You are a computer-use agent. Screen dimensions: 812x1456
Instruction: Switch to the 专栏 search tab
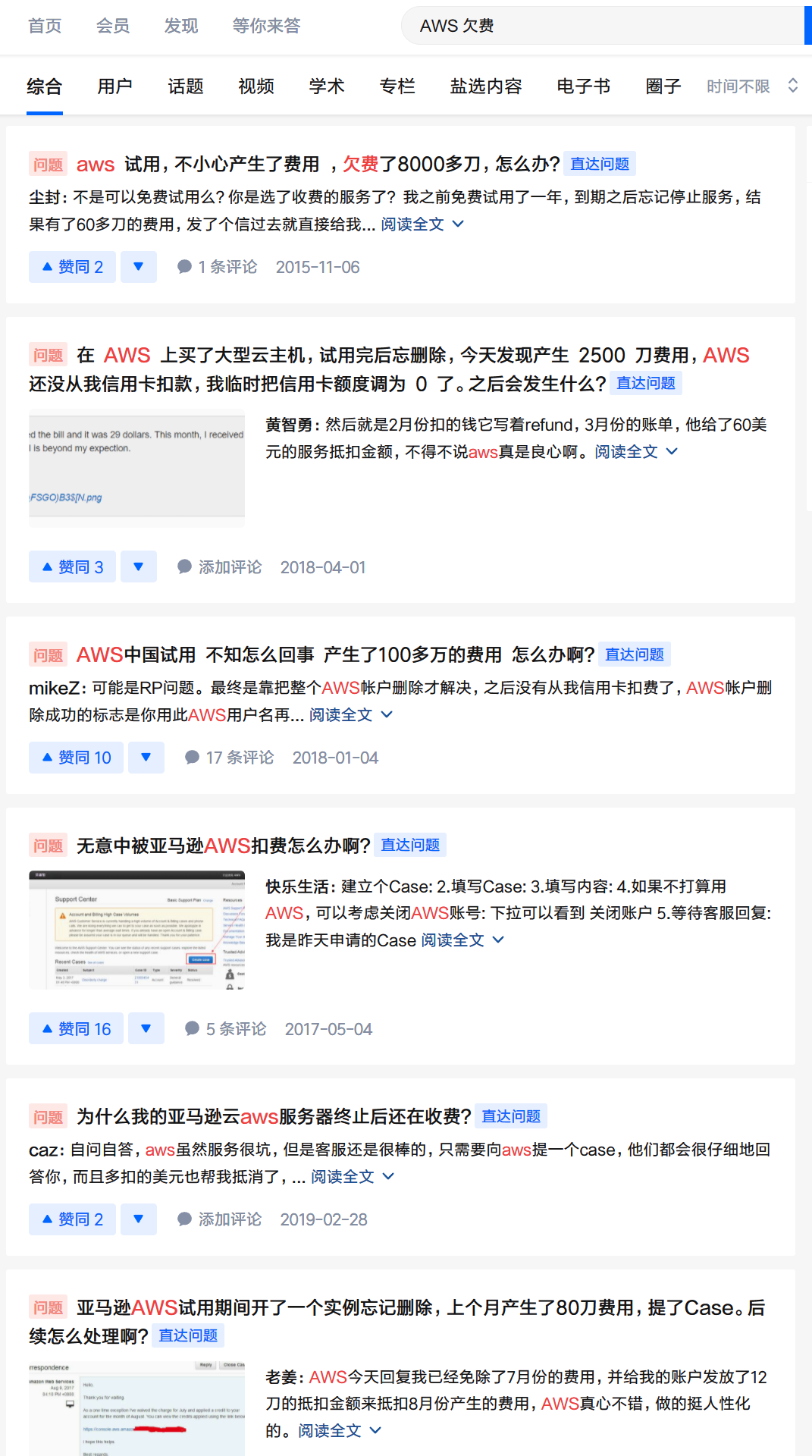point(397,86)
